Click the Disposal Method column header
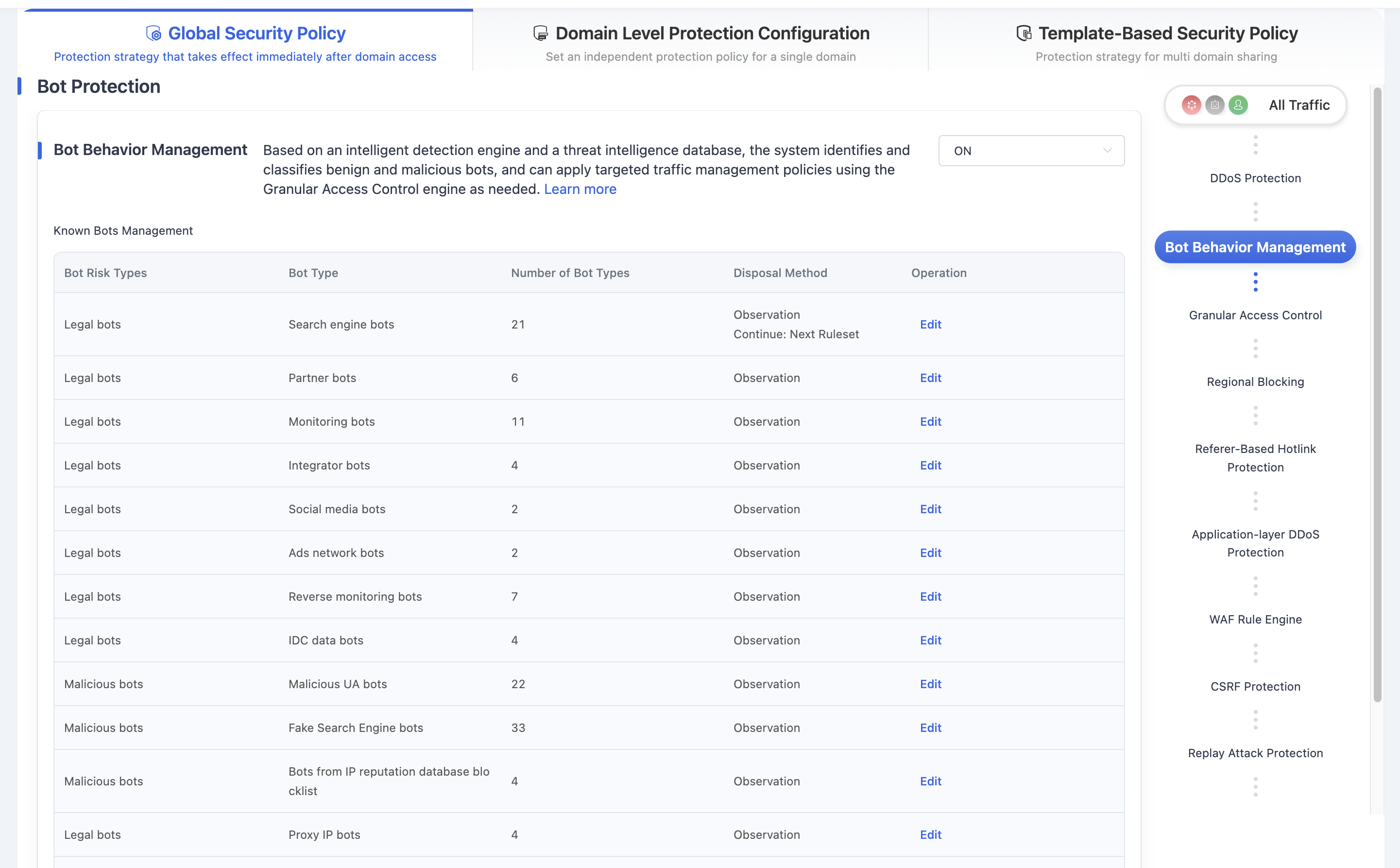The image size is (1400, 868). [780, 273]
